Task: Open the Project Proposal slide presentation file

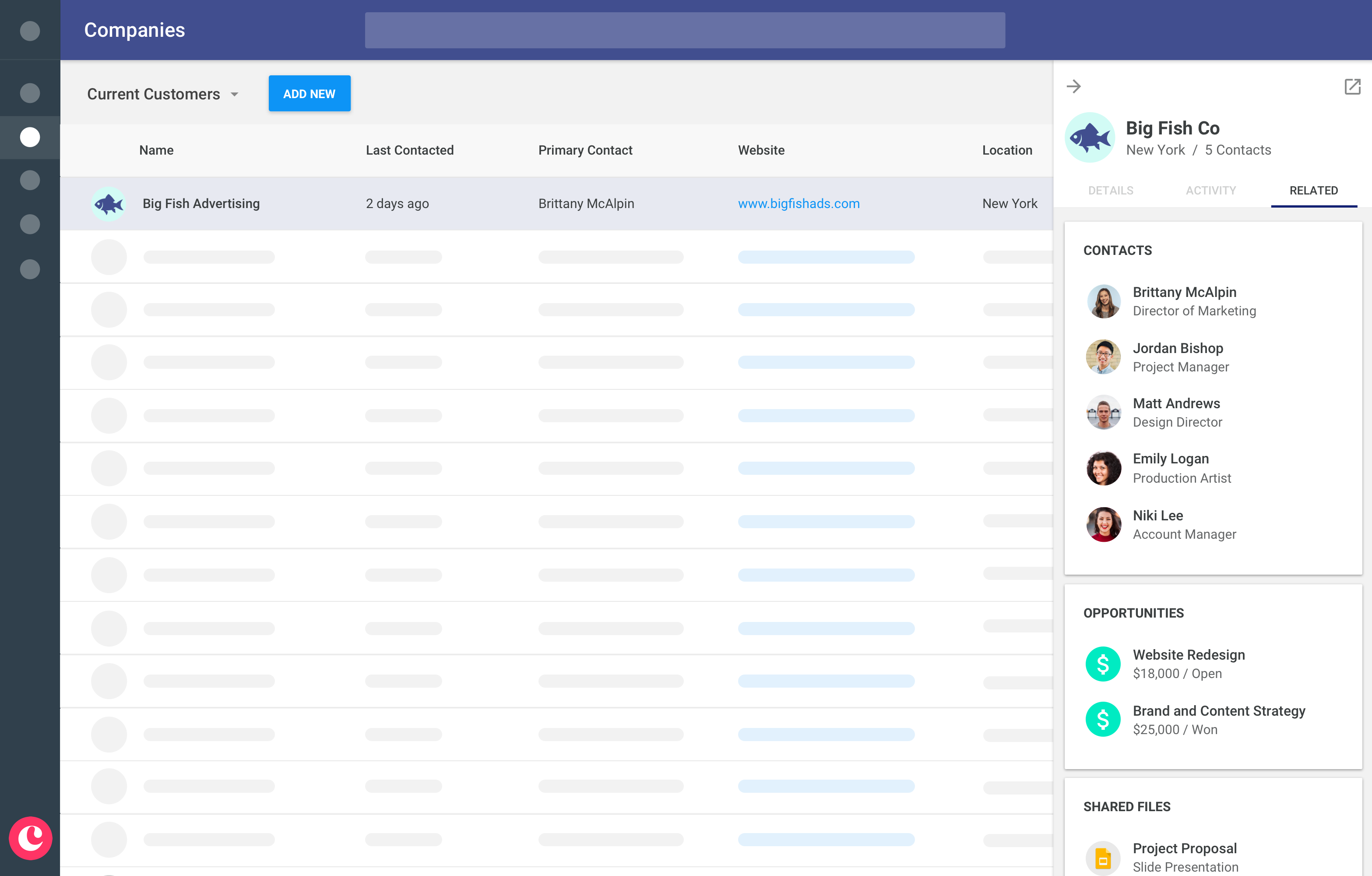Action: 1185,848
